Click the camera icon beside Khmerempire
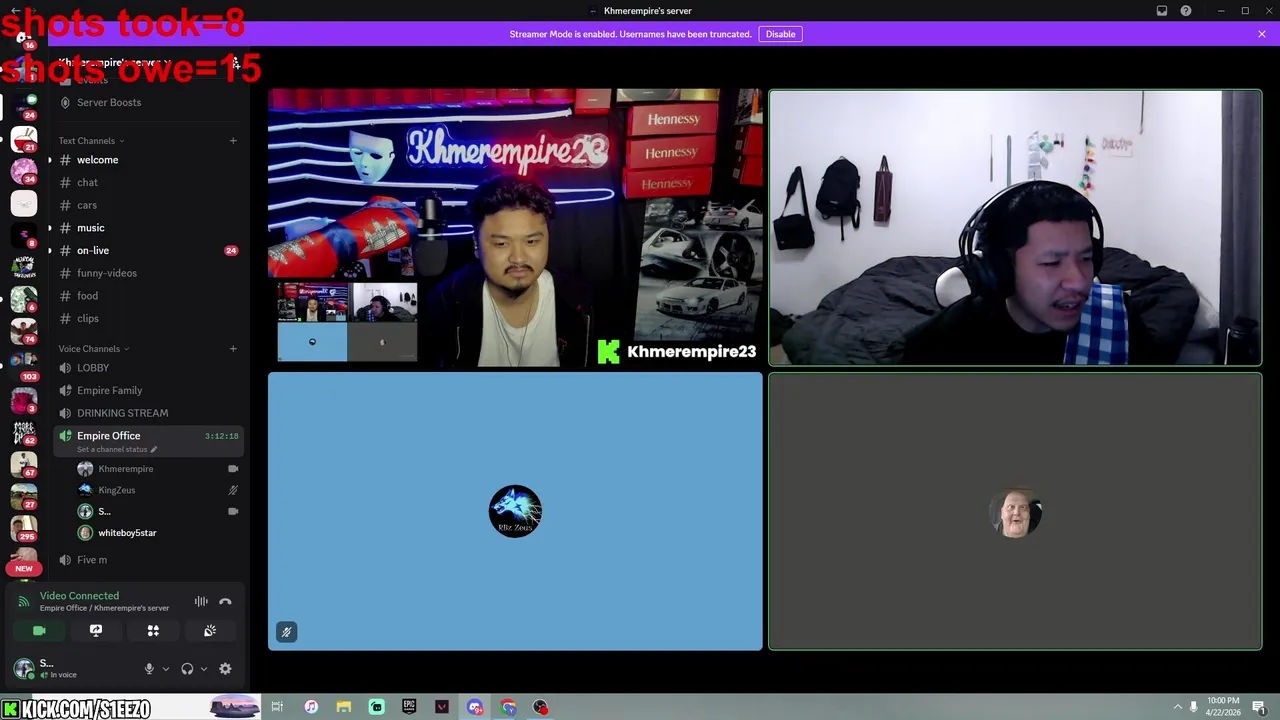The image size is (1280, 720). coord(233,469)
